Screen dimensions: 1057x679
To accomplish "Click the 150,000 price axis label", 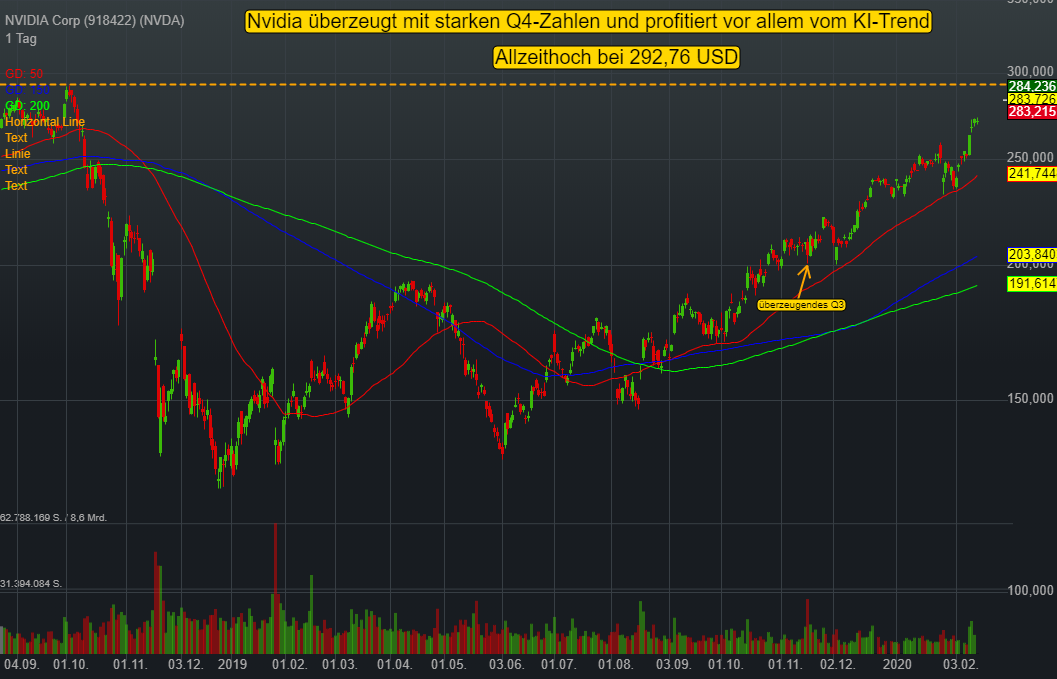I will (x=1030, y=398).
